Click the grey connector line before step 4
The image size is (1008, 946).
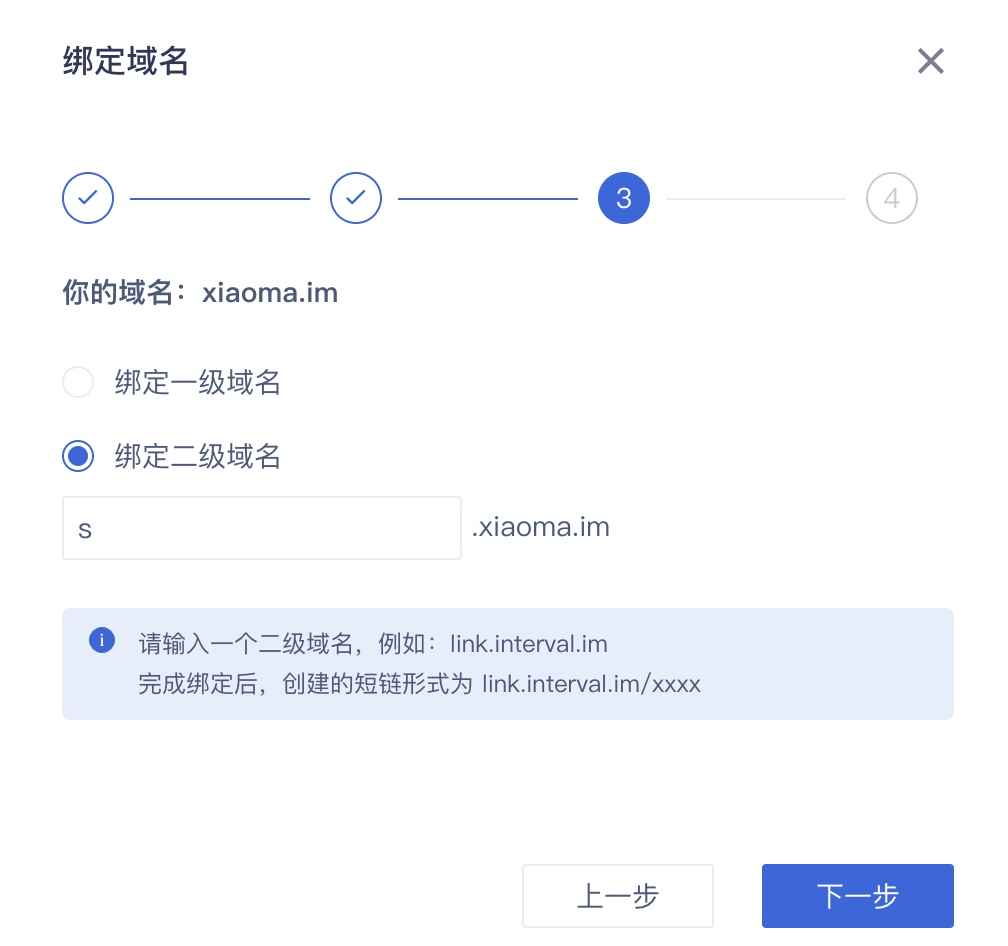[756, 198]
